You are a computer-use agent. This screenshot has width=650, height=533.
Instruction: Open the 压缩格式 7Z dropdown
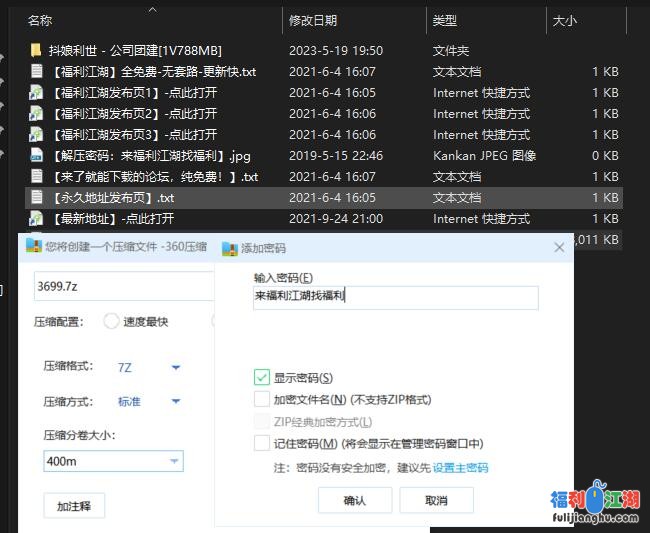(175, 367)
